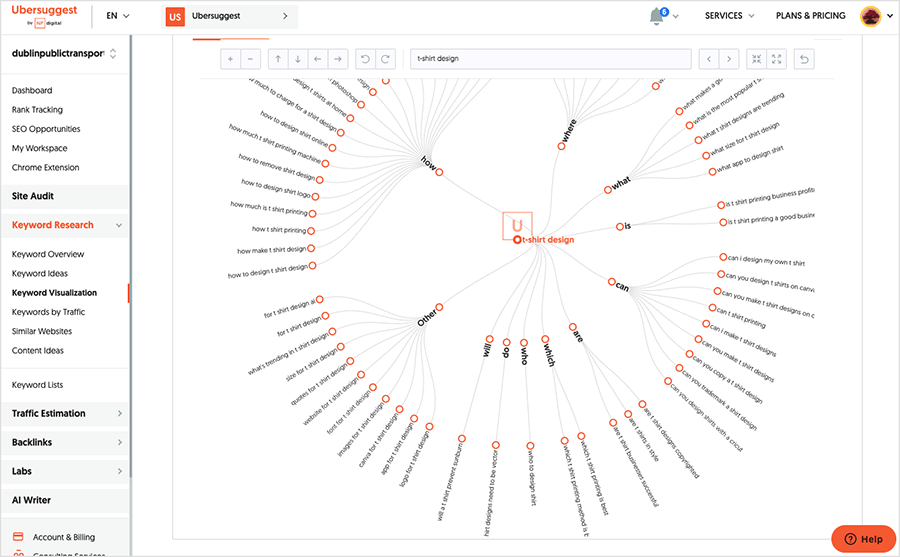The image size is (900, 557).
Task: Click the 'how' branch node
Action: click(x=439, y=172)
